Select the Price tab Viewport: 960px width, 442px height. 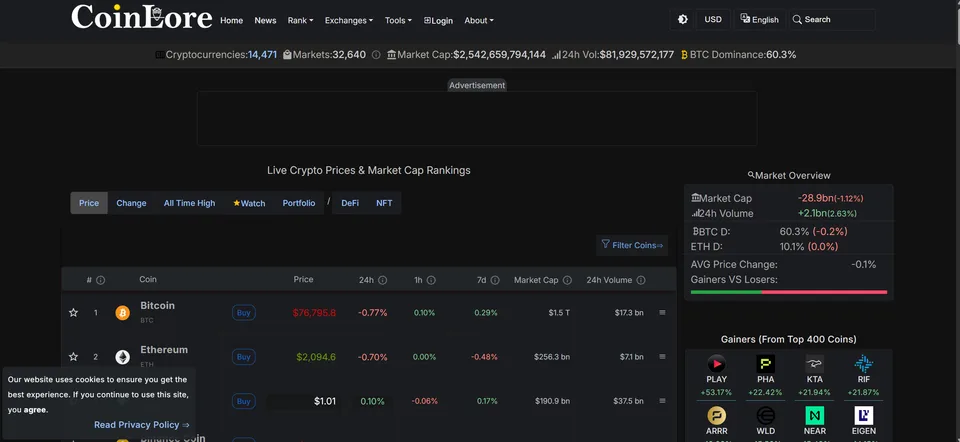[89, 203]
